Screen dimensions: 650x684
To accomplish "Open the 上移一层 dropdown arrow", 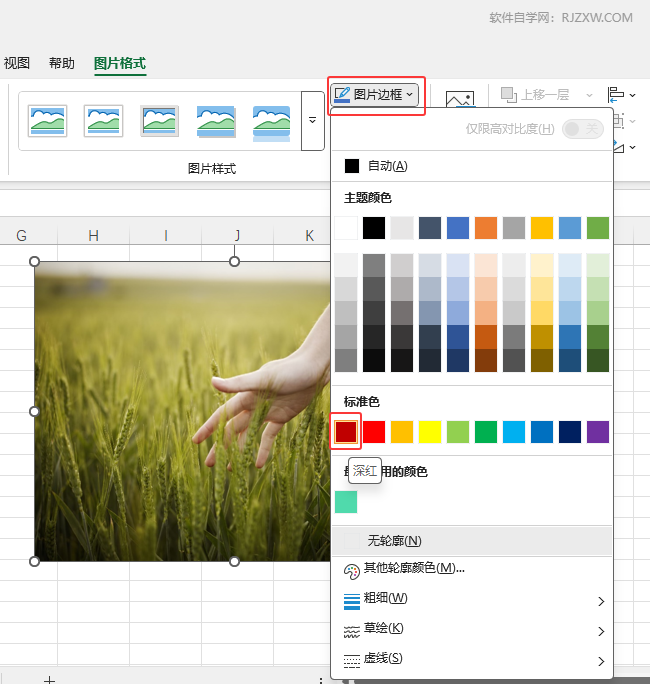I will coord(589,95).
